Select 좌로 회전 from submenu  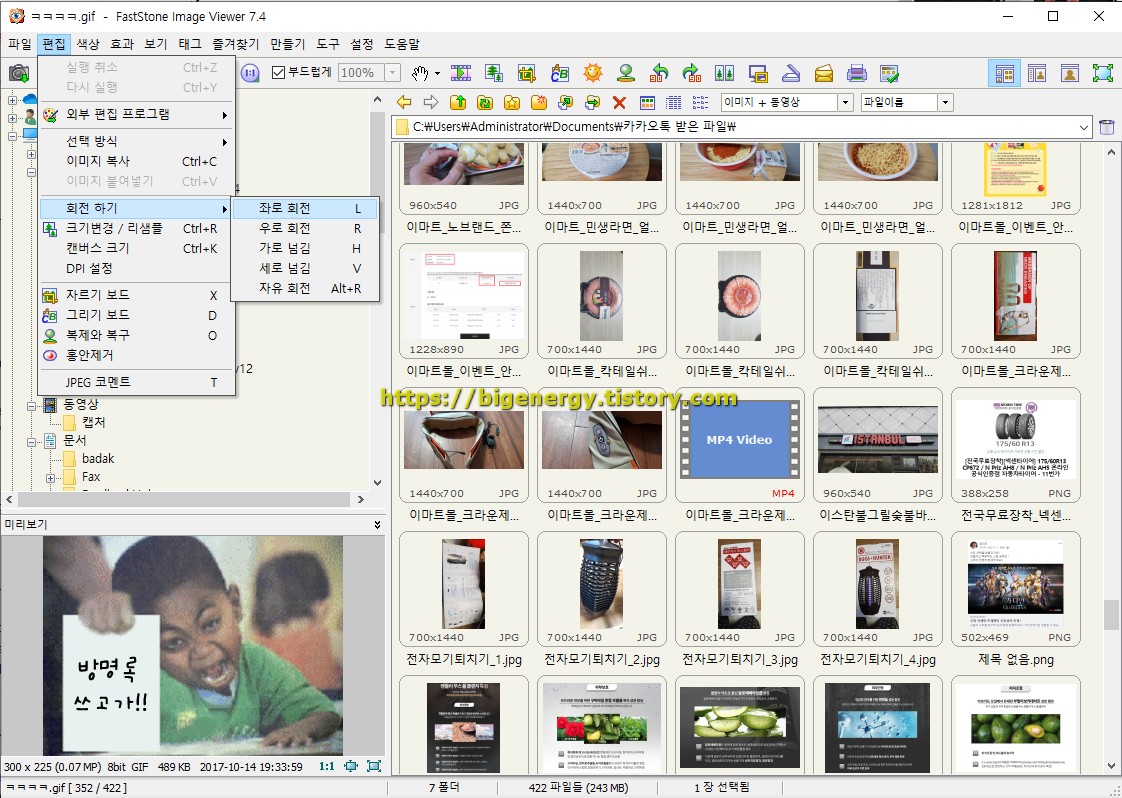point(306,208)
